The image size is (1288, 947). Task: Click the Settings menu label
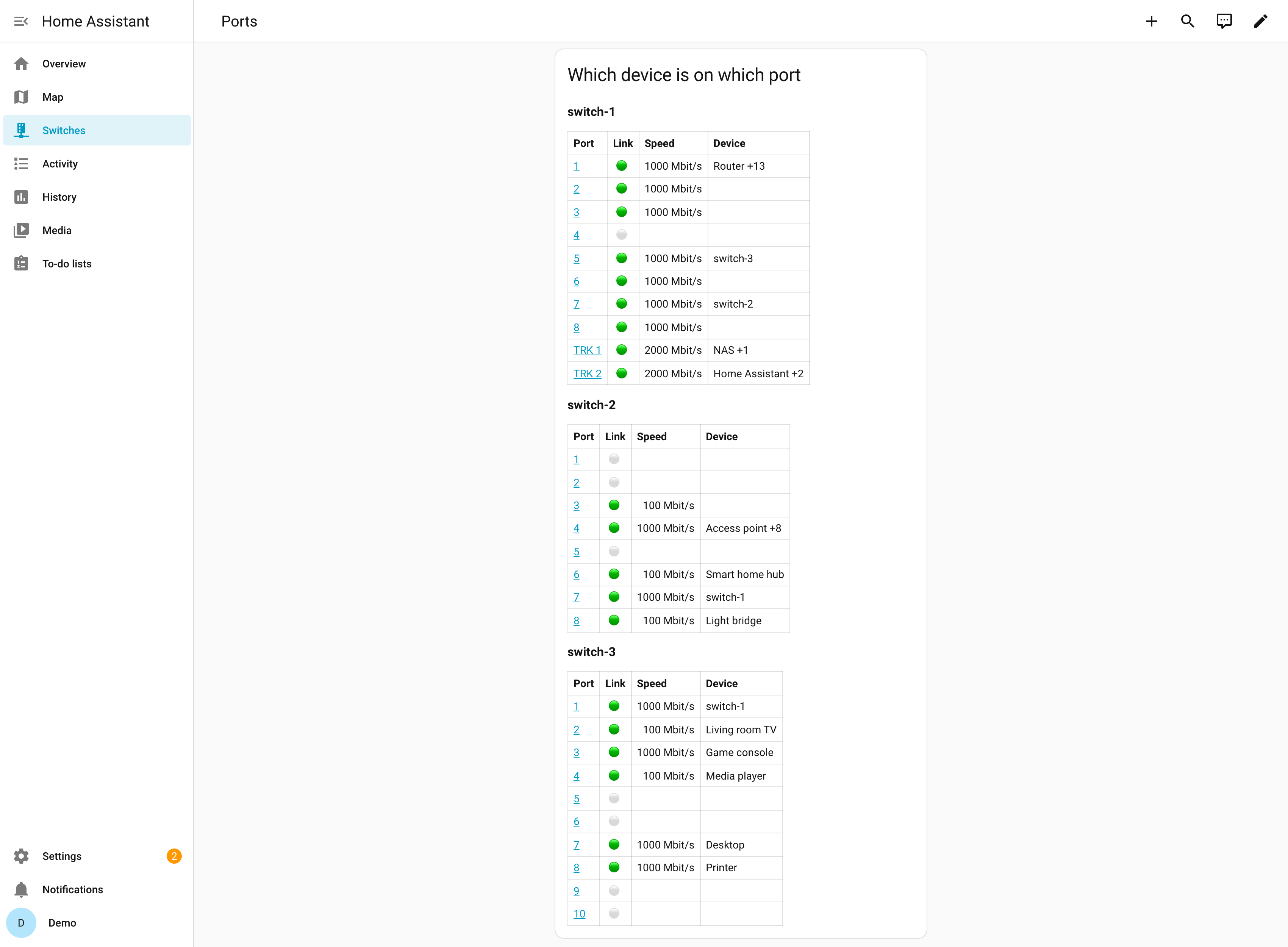pyautogui.click(x=62, y=856)
